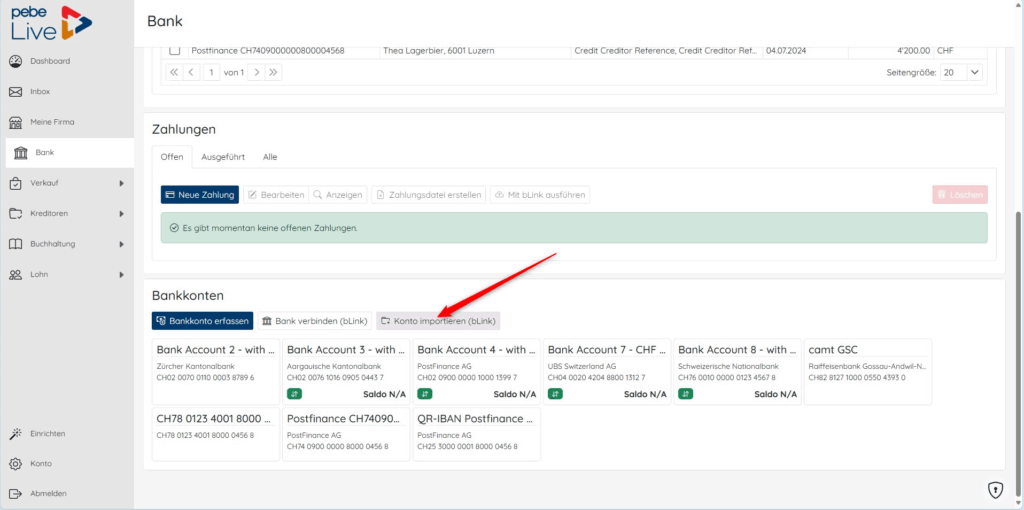The height and width of the screenshot is (510, 1024).
Task: Click the Bearbeiten button
Action: click(x=276, y=195)
